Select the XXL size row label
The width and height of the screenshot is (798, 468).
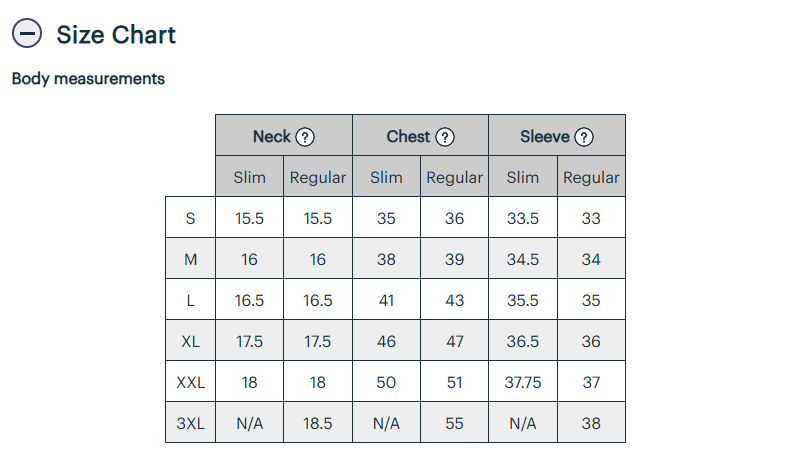pos(190,382)
